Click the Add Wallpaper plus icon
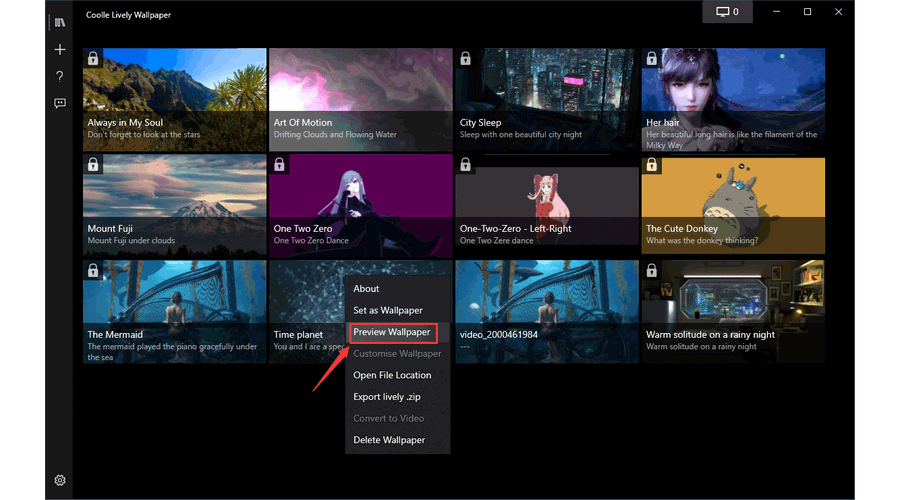The height and width of the screenshot is (500, 900). 60,49
